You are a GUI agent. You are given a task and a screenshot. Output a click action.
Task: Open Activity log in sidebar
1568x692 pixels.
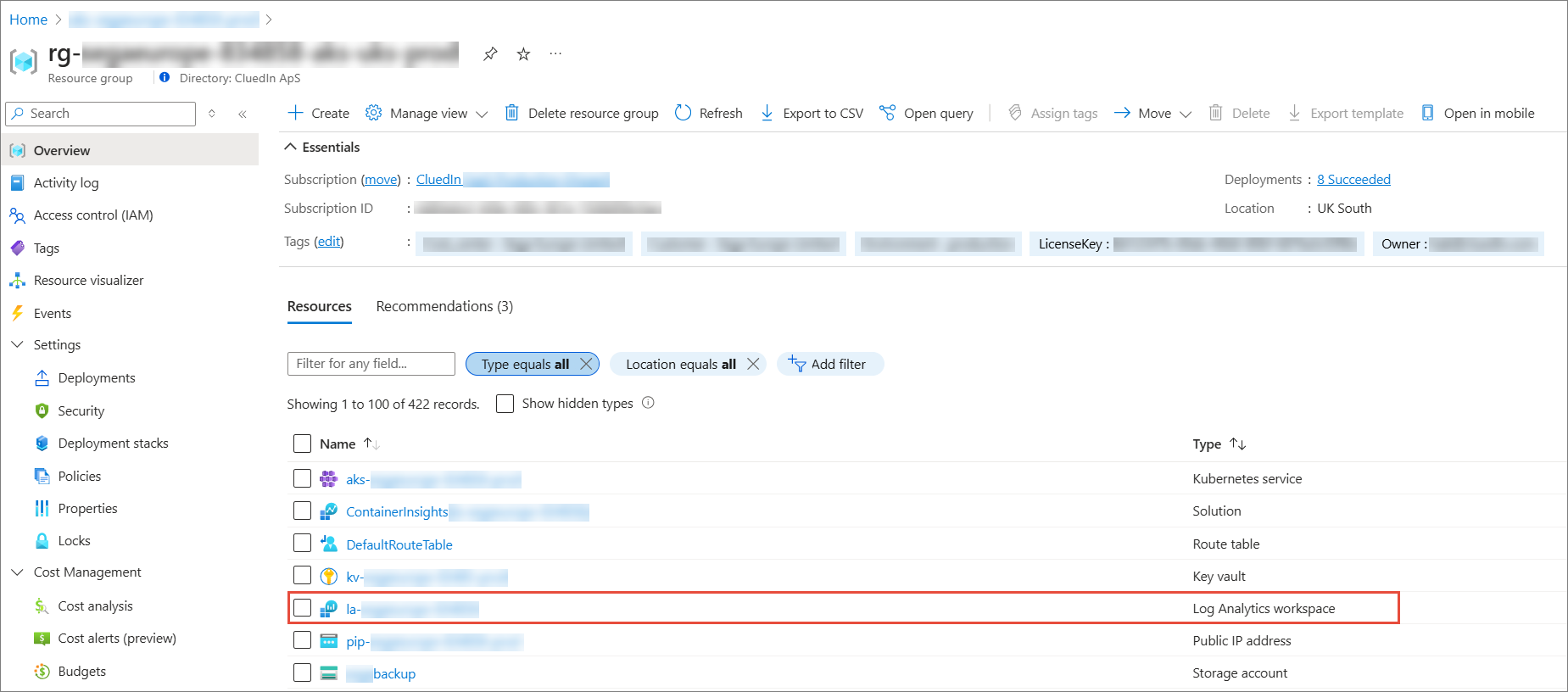click(66, 182)
